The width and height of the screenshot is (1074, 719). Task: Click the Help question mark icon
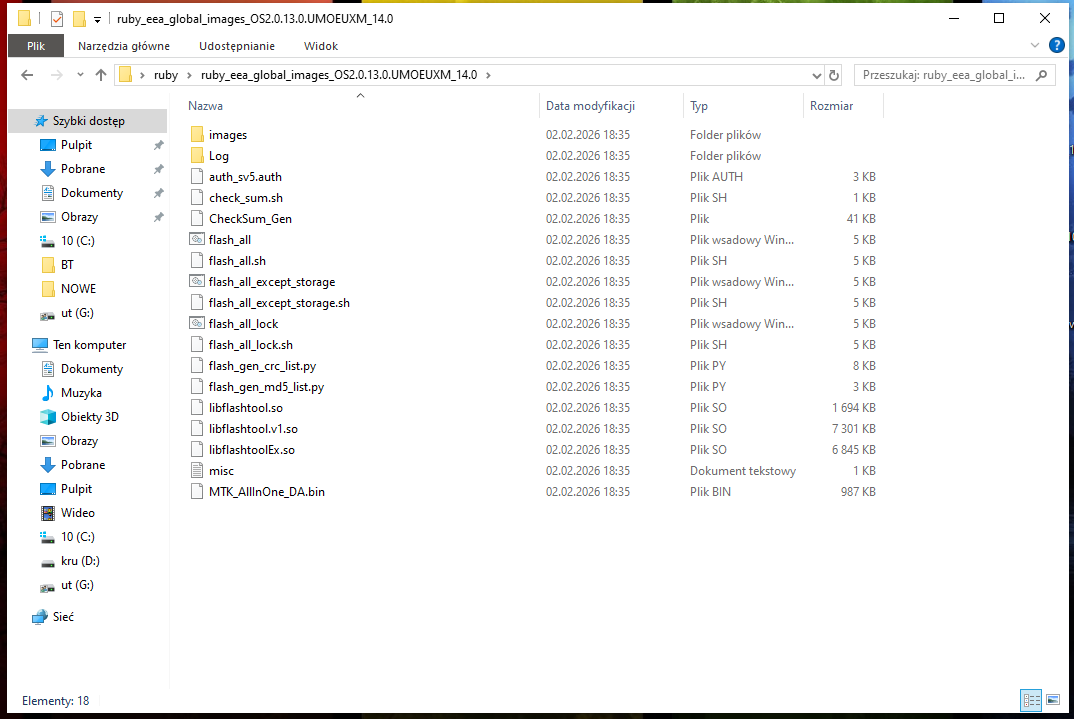(x=1056, y=45)
